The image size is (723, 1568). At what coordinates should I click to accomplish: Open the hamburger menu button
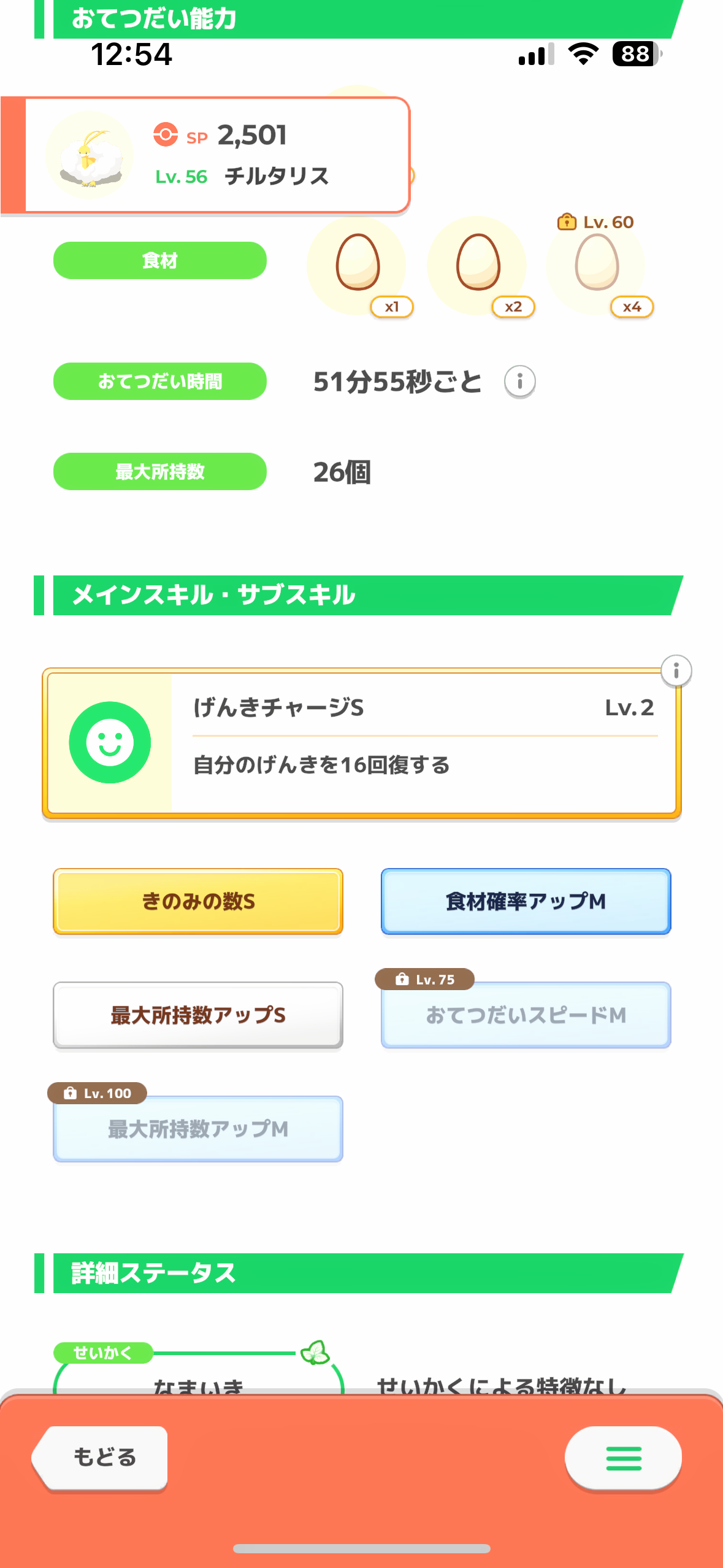623,1458
